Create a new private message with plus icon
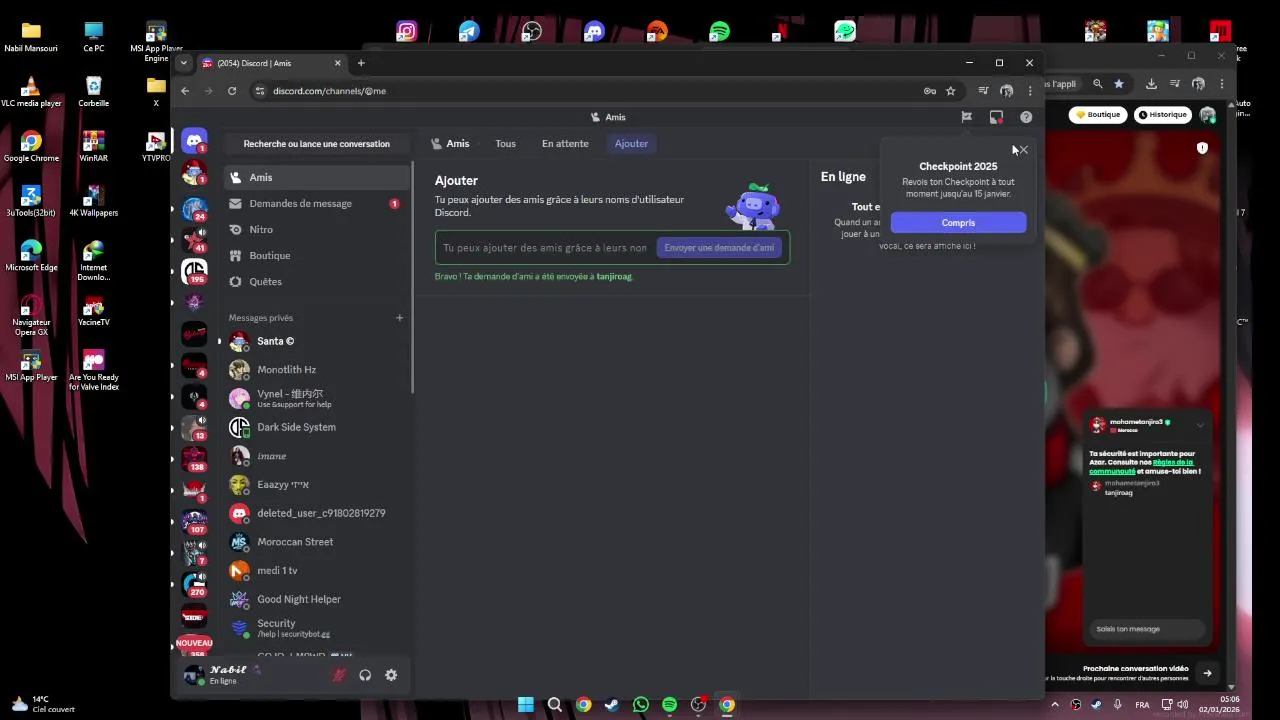The width and height of the screenshot is (1280, 720). (399, 318)
